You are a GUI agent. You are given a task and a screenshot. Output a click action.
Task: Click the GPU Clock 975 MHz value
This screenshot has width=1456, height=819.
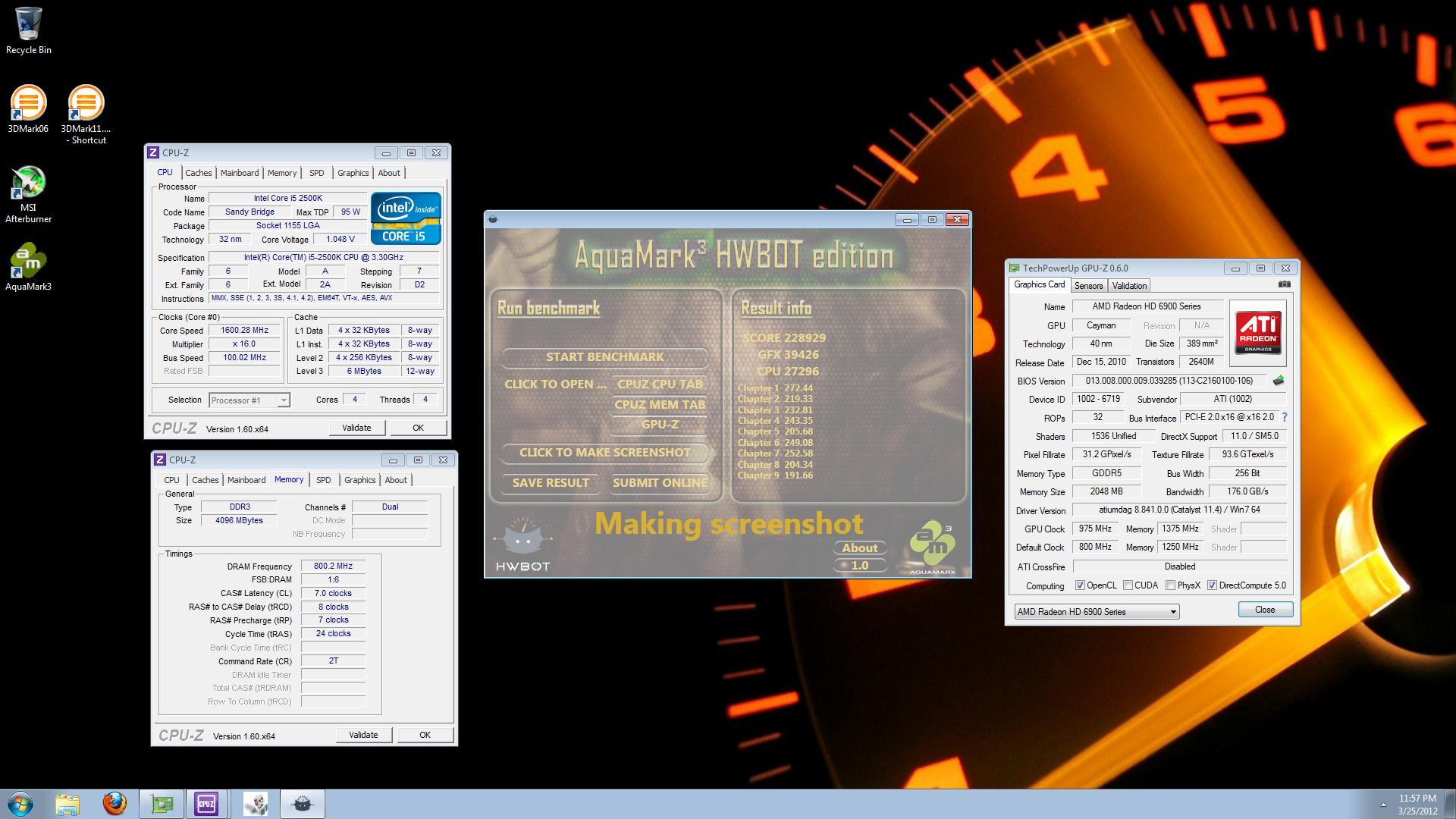(1095, 529)
